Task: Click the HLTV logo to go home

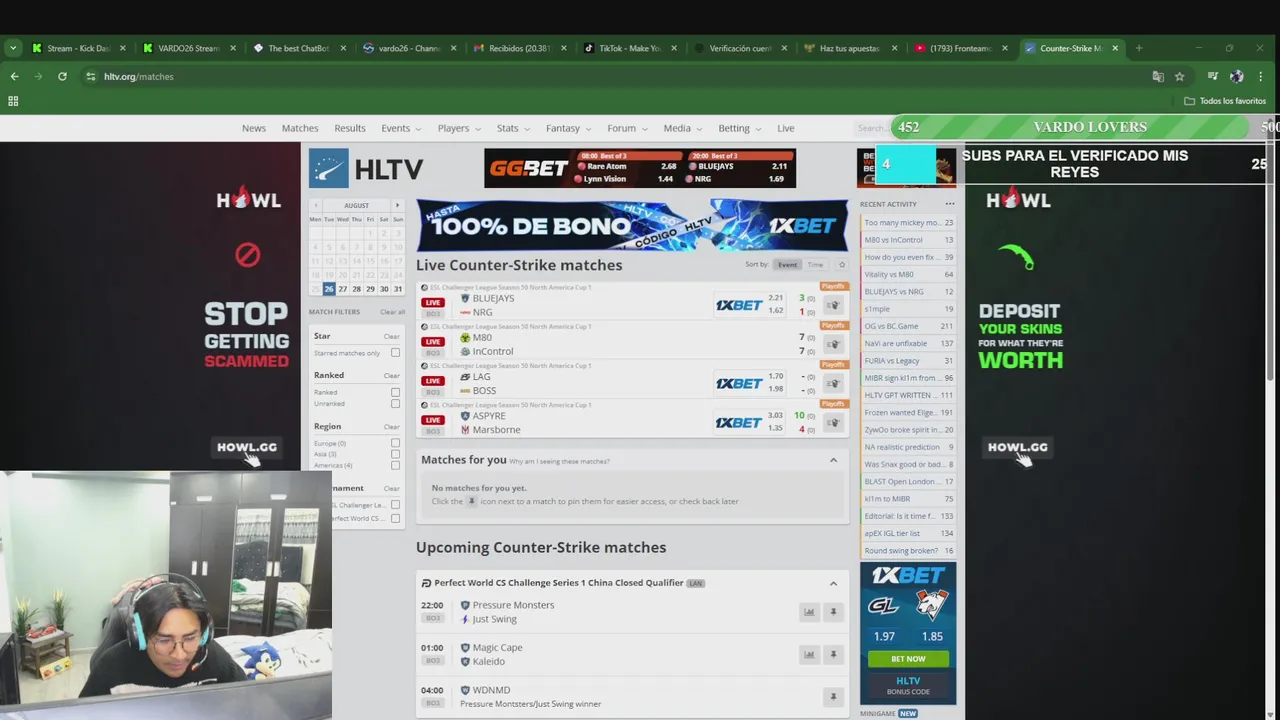Action: tap(366, 169)
